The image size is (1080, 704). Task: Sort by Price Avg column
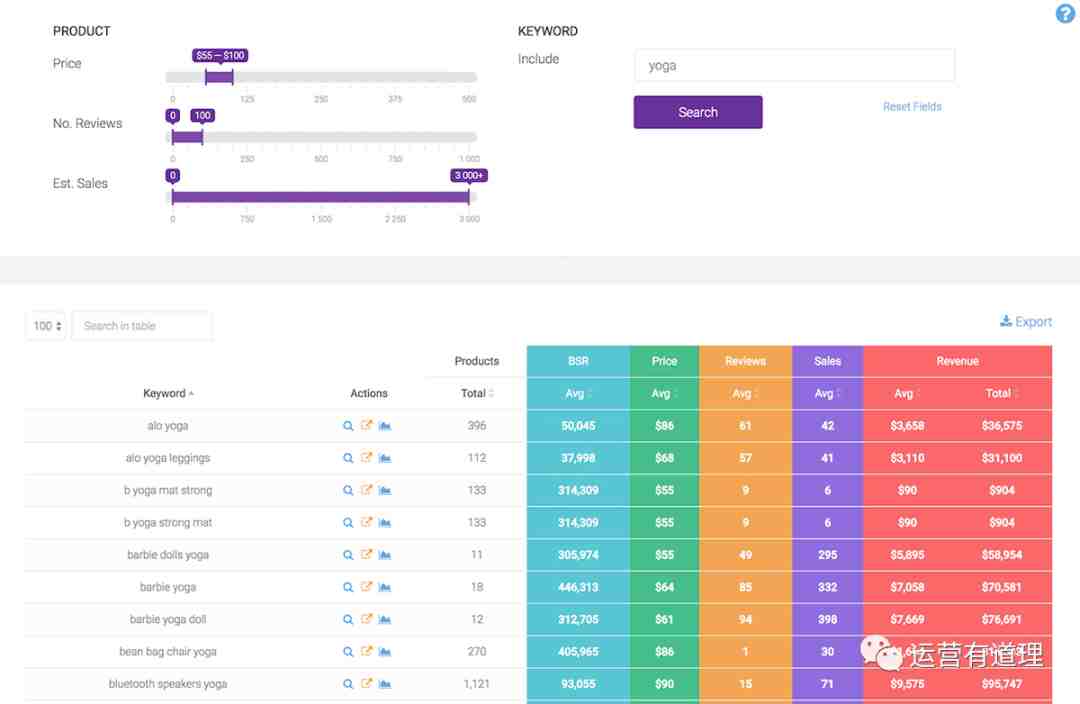click(664, 393)
